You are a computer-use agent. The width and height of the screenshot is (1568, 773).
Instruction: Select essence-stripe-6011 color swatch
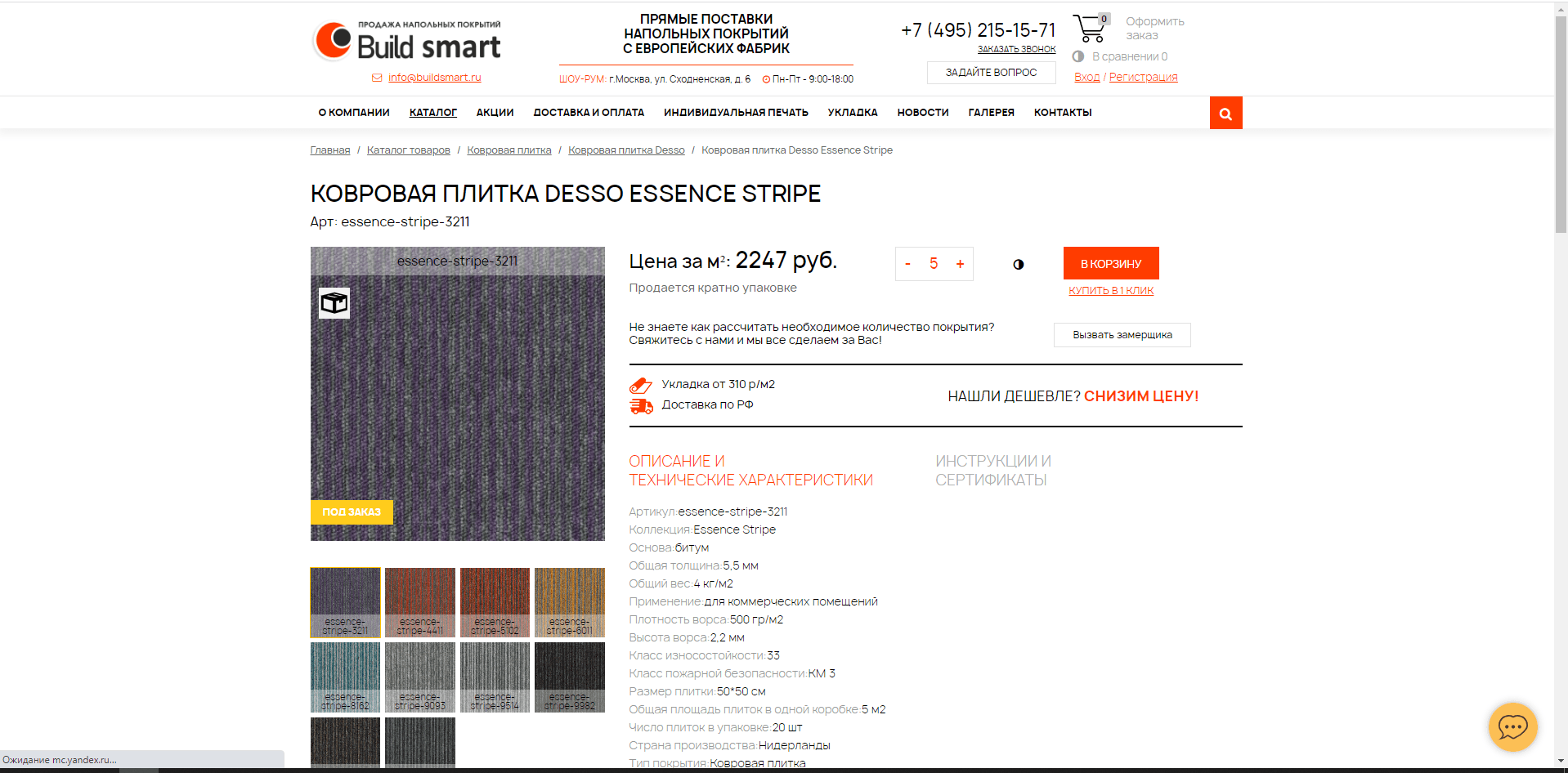tap(570, 602)
